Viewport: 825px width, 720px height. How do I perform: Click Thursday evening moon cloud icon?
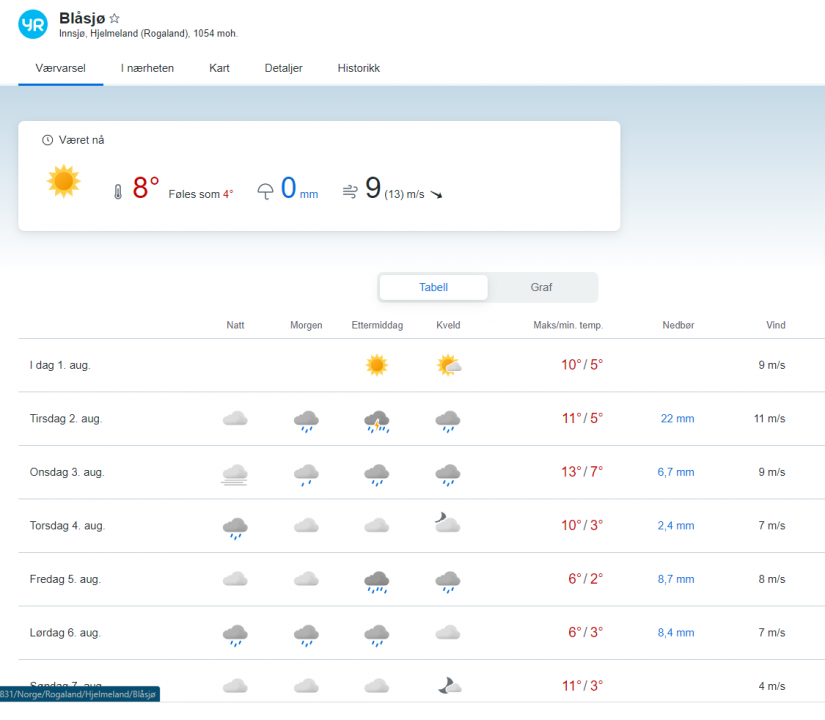(x=447, y=524)
